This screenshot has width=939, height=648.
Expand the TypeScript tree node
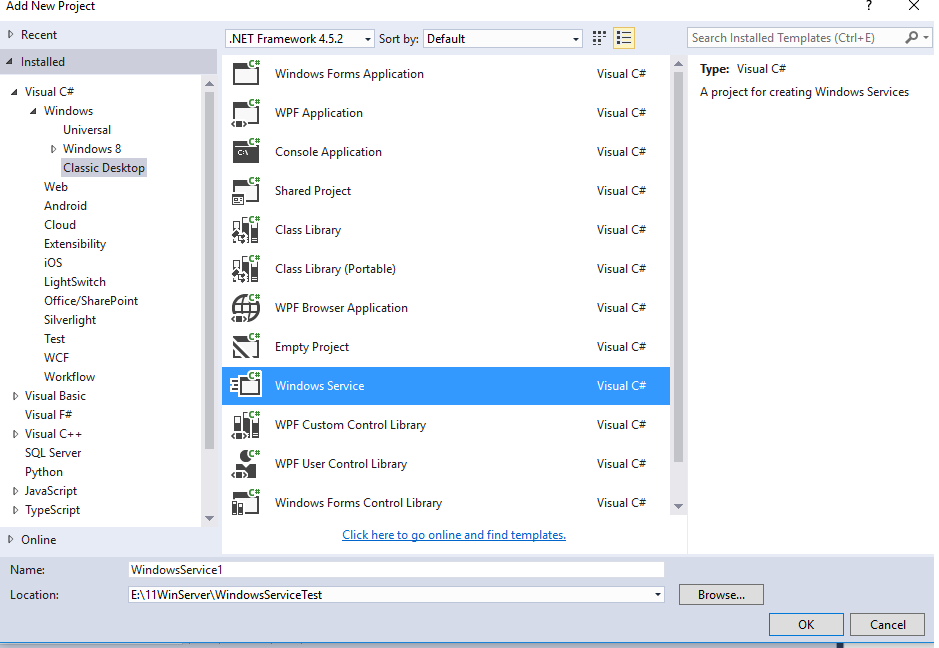coord(16,510)
